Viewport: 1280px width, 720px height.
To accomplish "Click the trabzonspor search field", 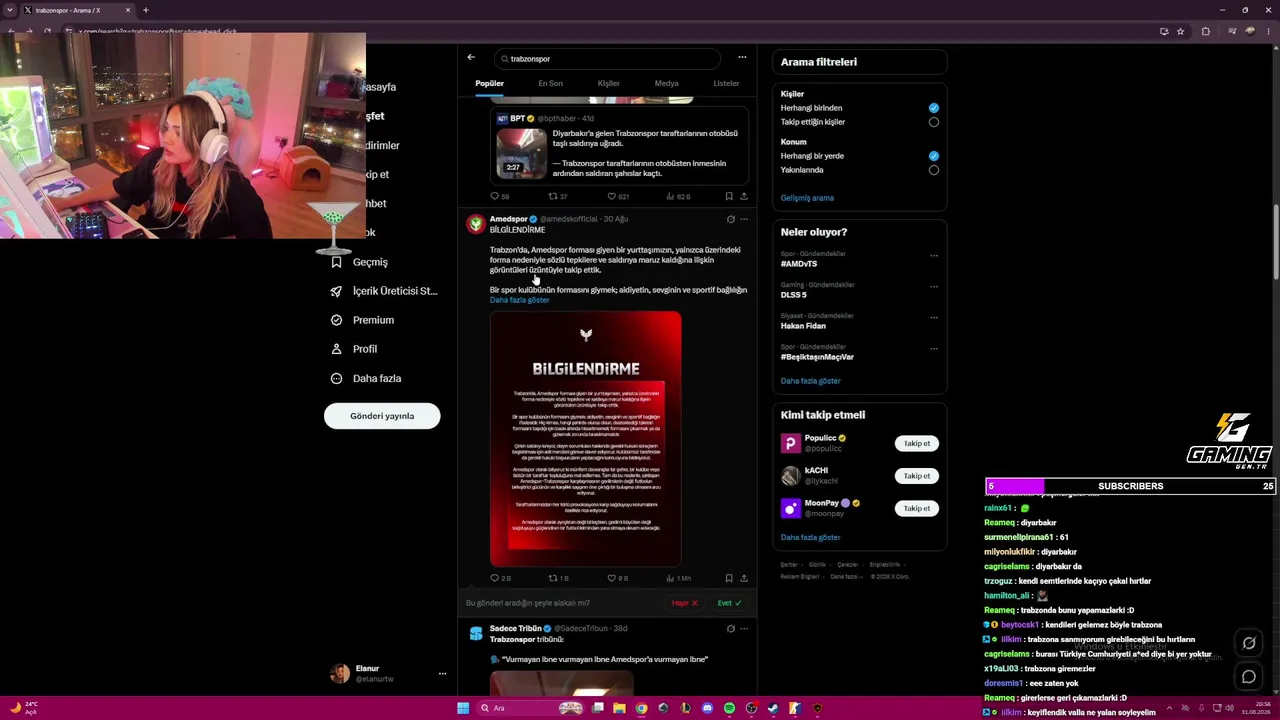I will click(x=606, y=59).
